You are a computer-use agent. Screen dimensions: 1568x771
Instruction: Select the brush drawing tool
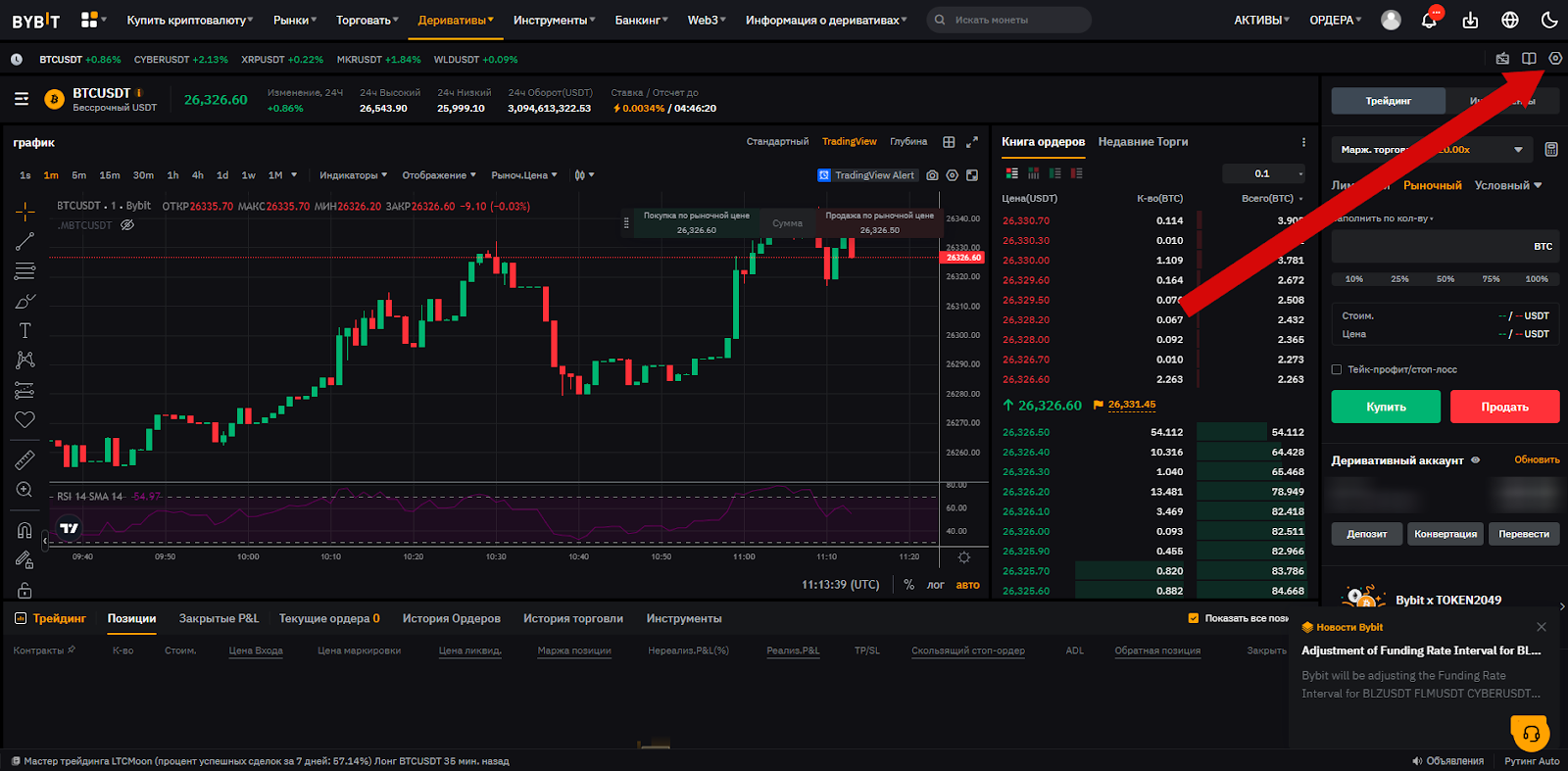tap(25, 301)
